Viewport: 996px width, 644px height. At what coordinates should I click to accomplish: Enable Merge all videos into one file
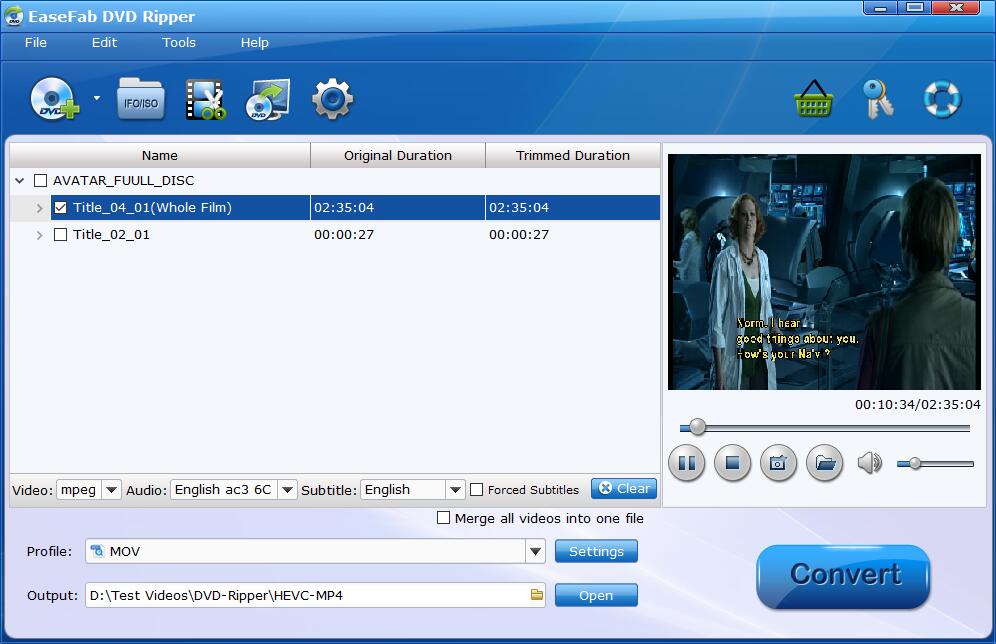(x=443, y=518)
